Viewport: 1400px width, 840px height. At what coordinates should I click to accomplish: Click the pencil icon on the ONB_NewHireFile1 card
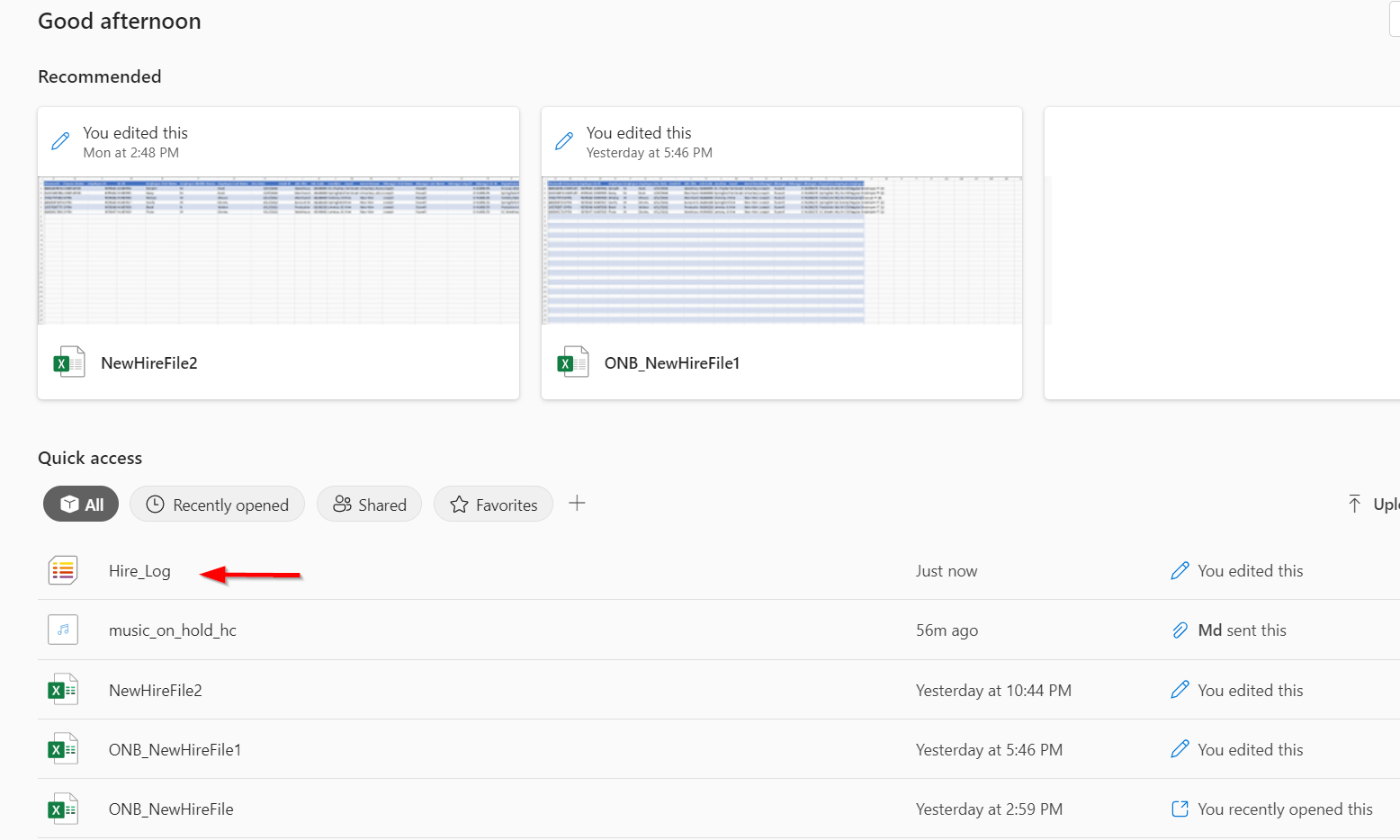pos(564,141)
